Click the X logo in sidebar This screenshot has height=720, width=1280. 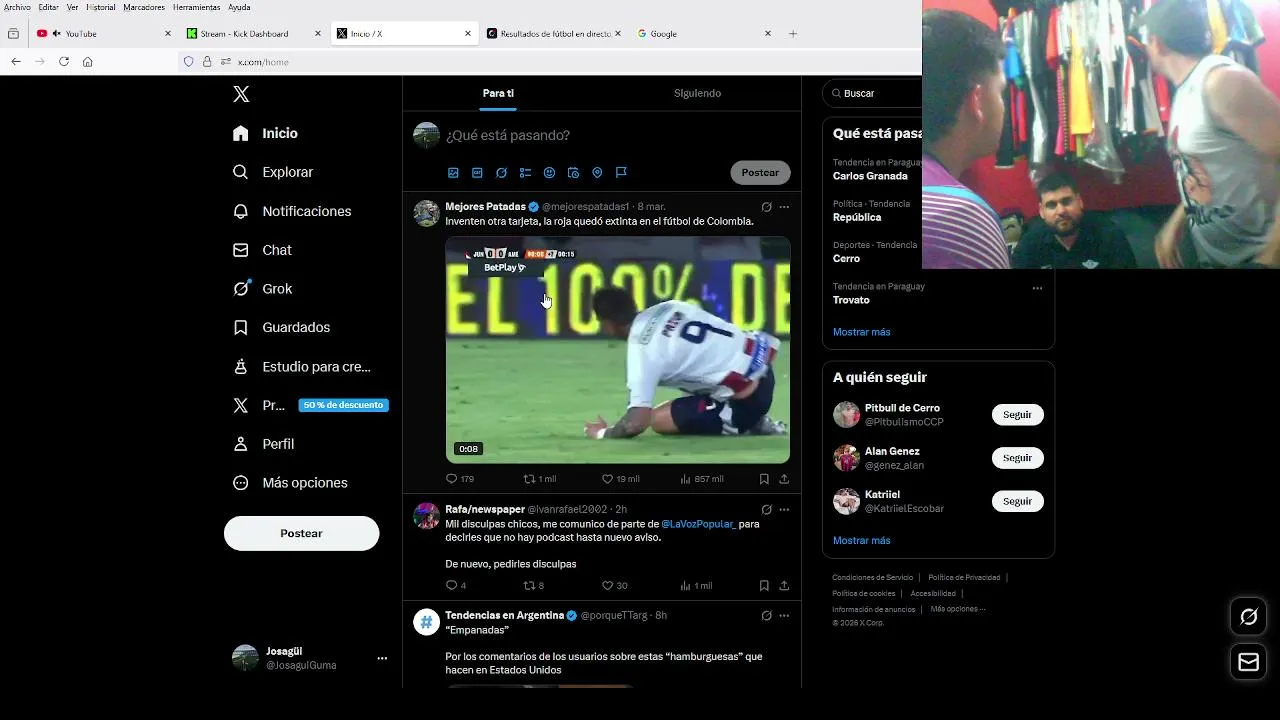[x=241, y=94]
